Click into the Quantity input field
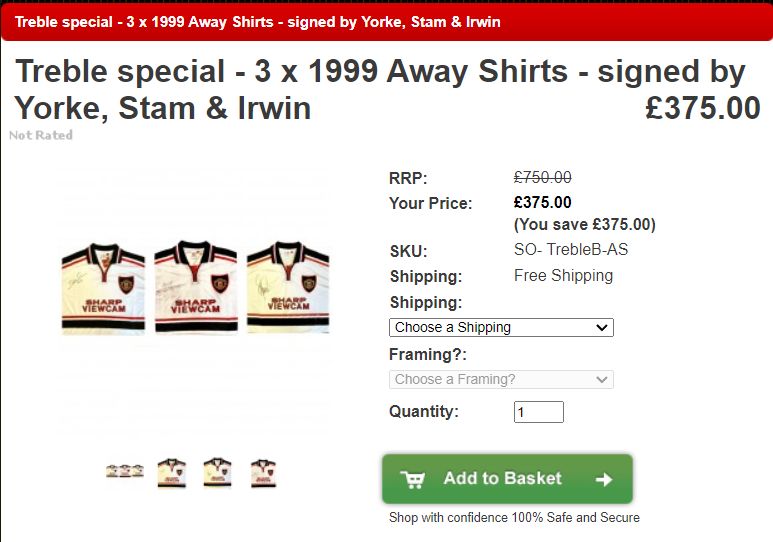This screenshot has width=773, height=542. click(538, 412)
